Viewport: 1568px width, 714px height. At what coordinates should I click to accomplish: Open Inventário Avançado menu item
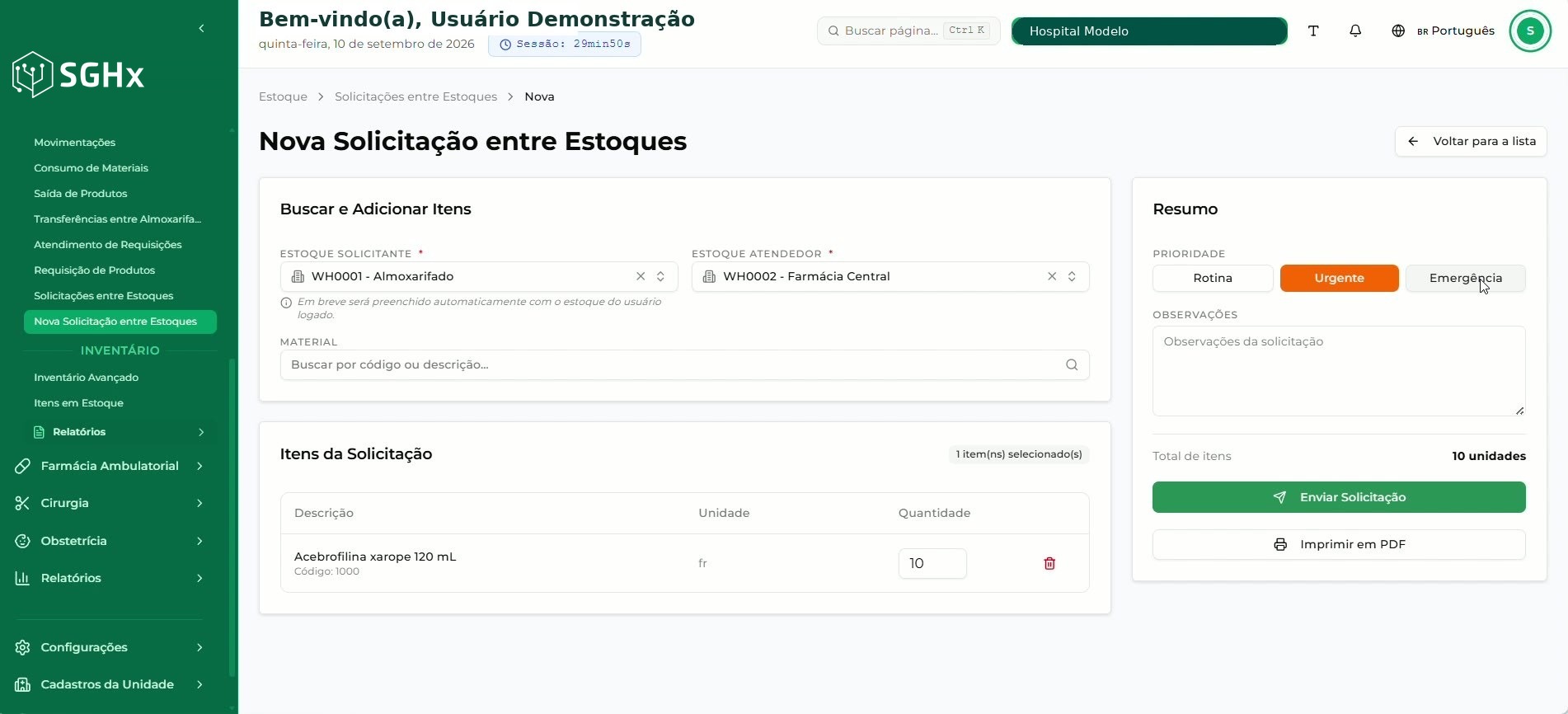point(86,378)
